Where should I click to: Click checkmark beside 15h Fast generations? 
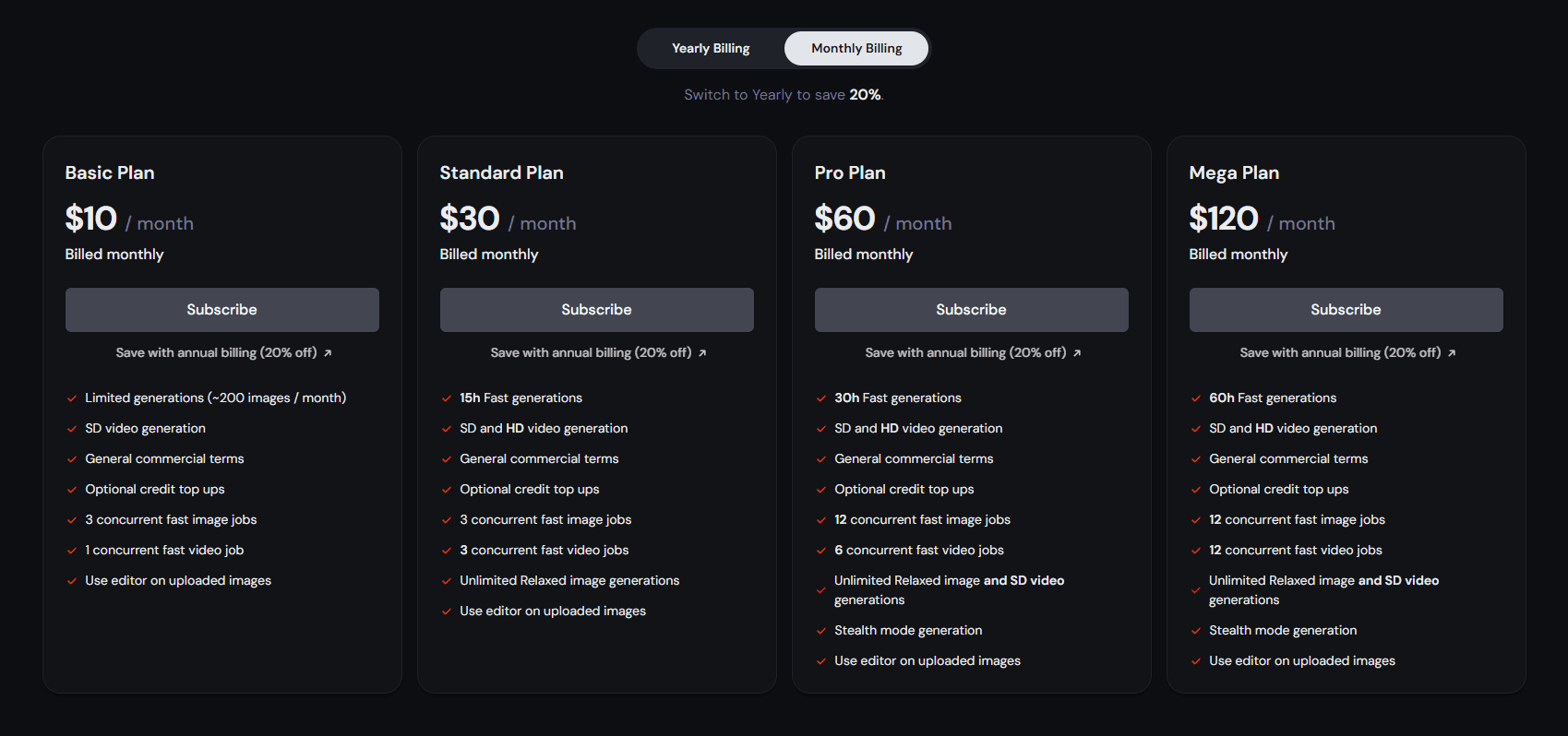(446, 398)
